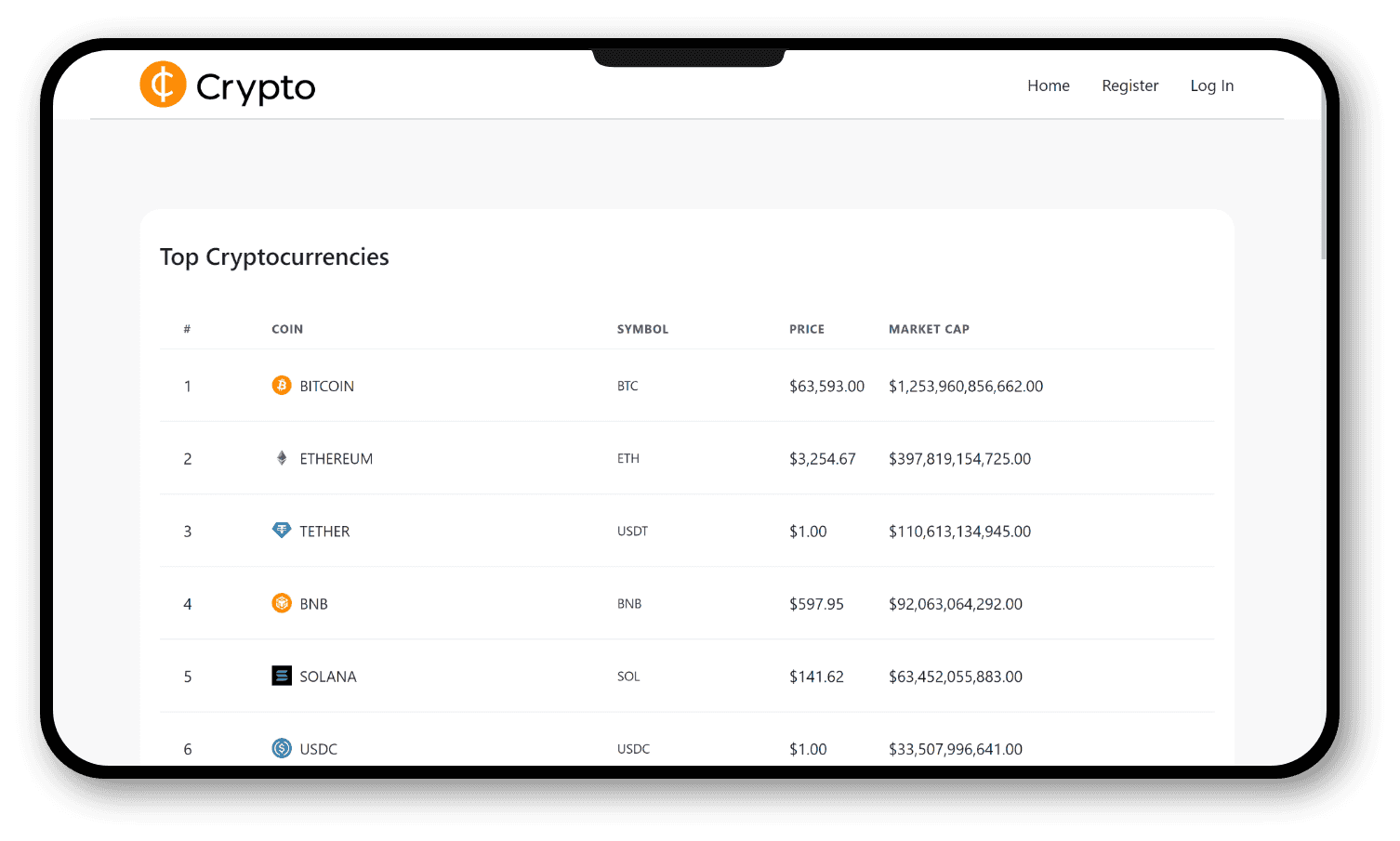The height and width of the screenshot is (841, 1400).
Task: Click rank number 3 for Tether
Action: click(x=187, y=532)
